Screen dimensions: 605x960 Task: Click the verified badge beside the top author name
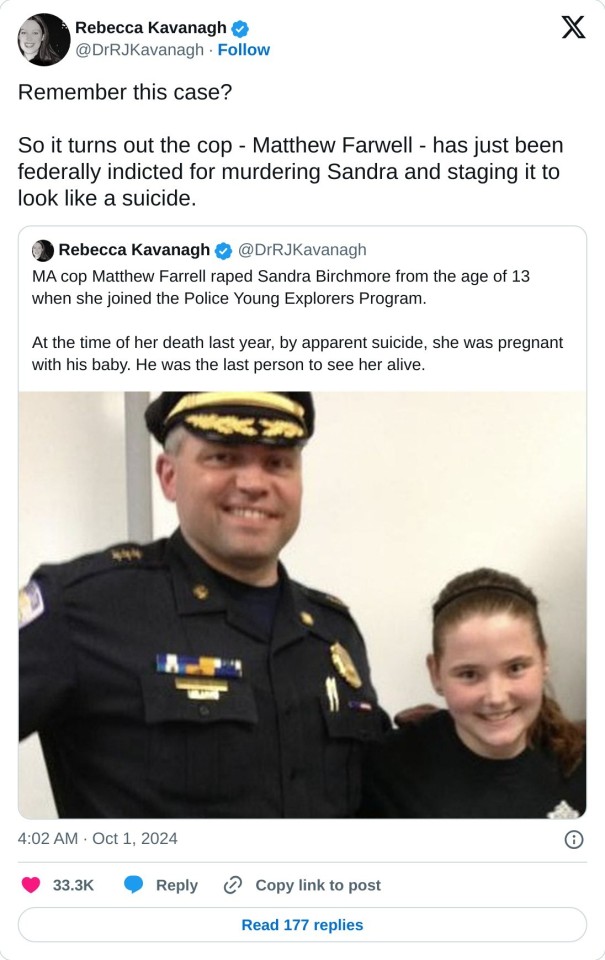click(241, 28)
